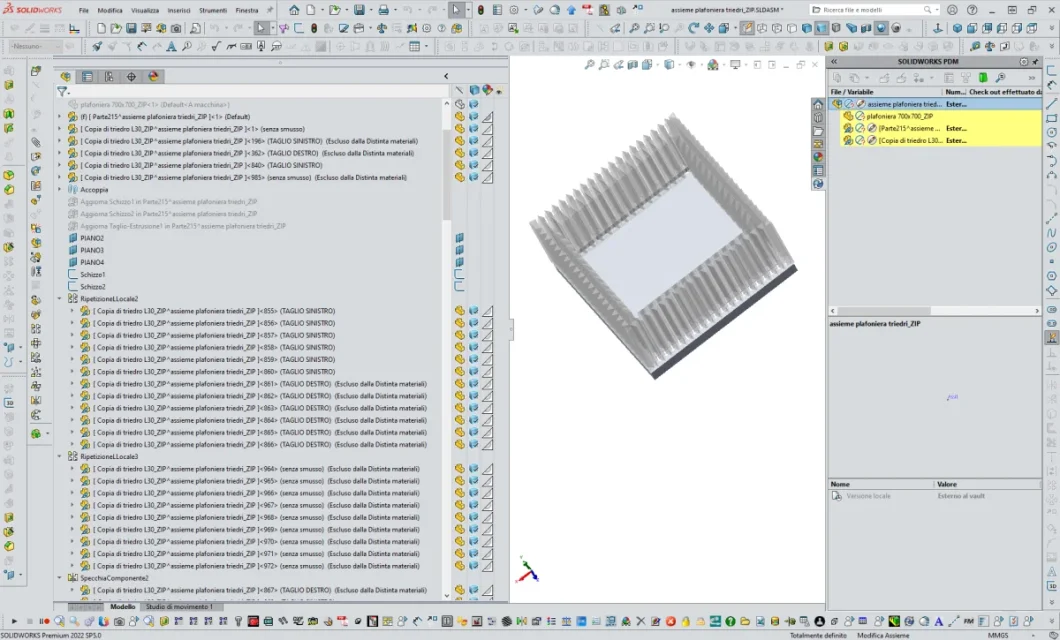This screenshot has height=640, width=1060.
Task: Click the tree filter funnel icon
Action: click(x=63, y=91)
